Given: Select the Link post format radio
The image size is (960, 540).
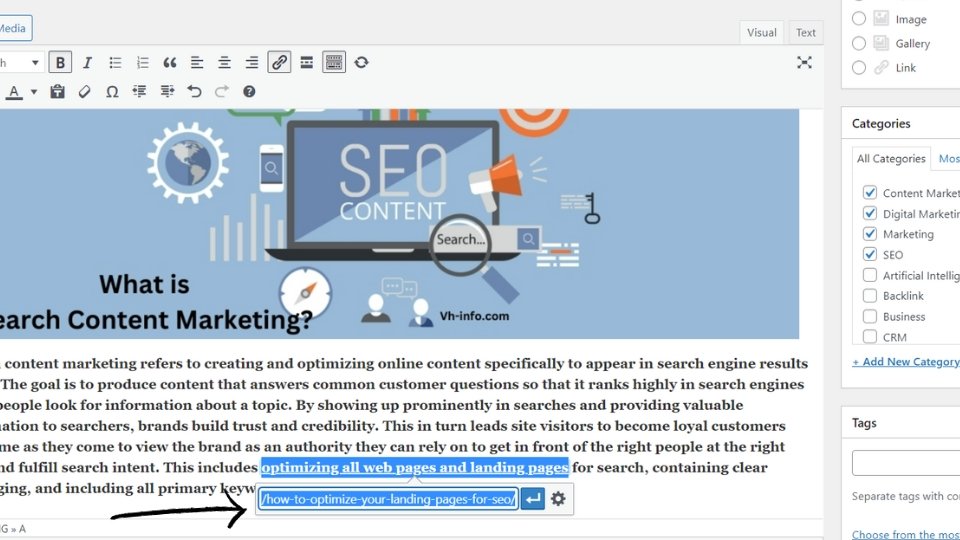Looking at the screenshot, I should pyautogui.click(x=859, y=67).
